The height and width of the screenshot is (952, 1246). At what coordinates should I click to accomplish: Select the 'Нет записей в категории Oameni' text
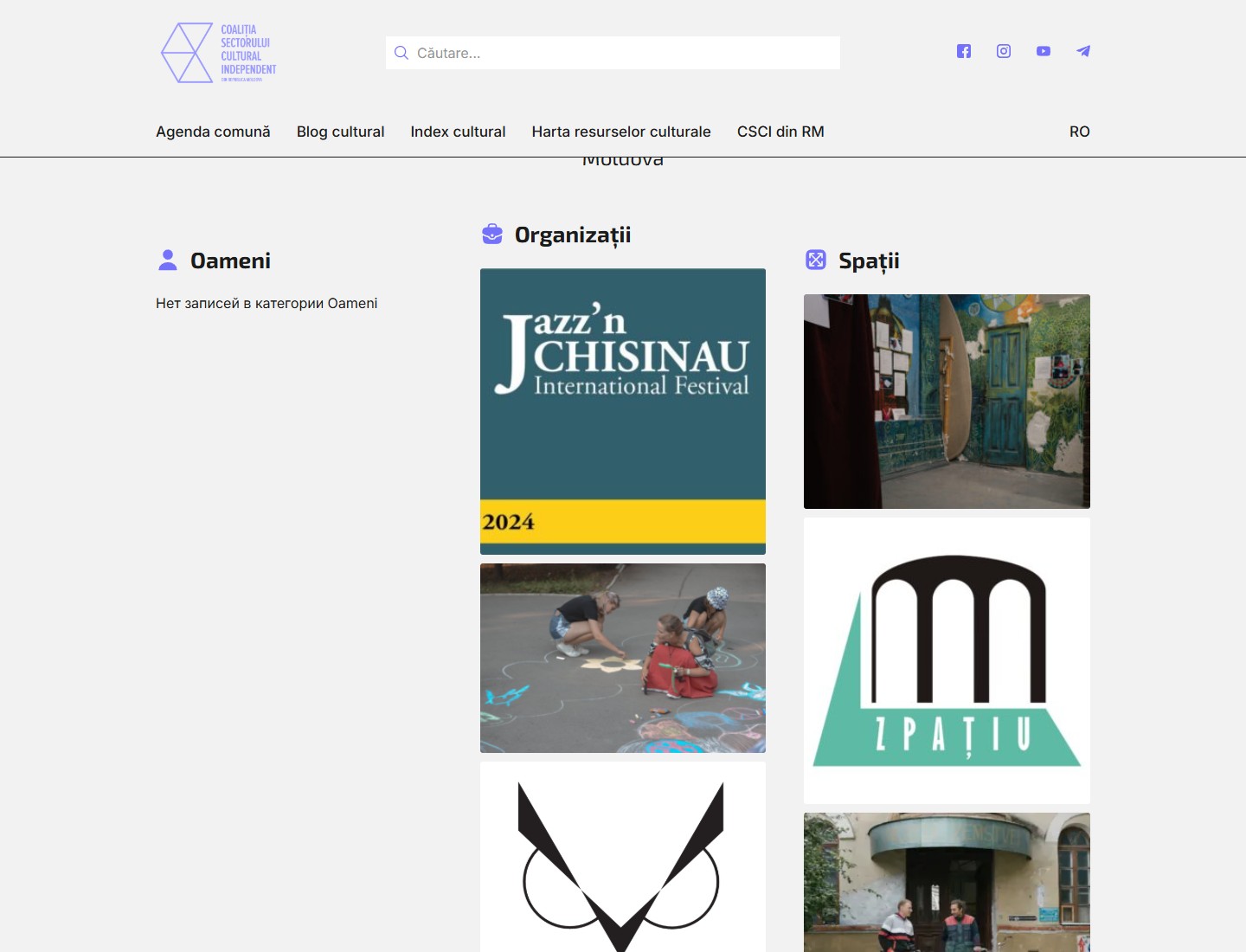point(267,303)
